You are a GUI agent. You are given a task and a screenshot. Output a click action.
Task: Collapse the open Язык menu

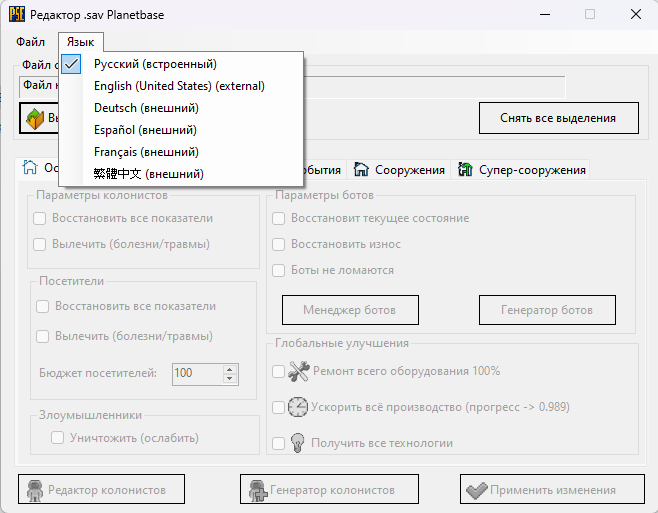(x=81, y=42)
